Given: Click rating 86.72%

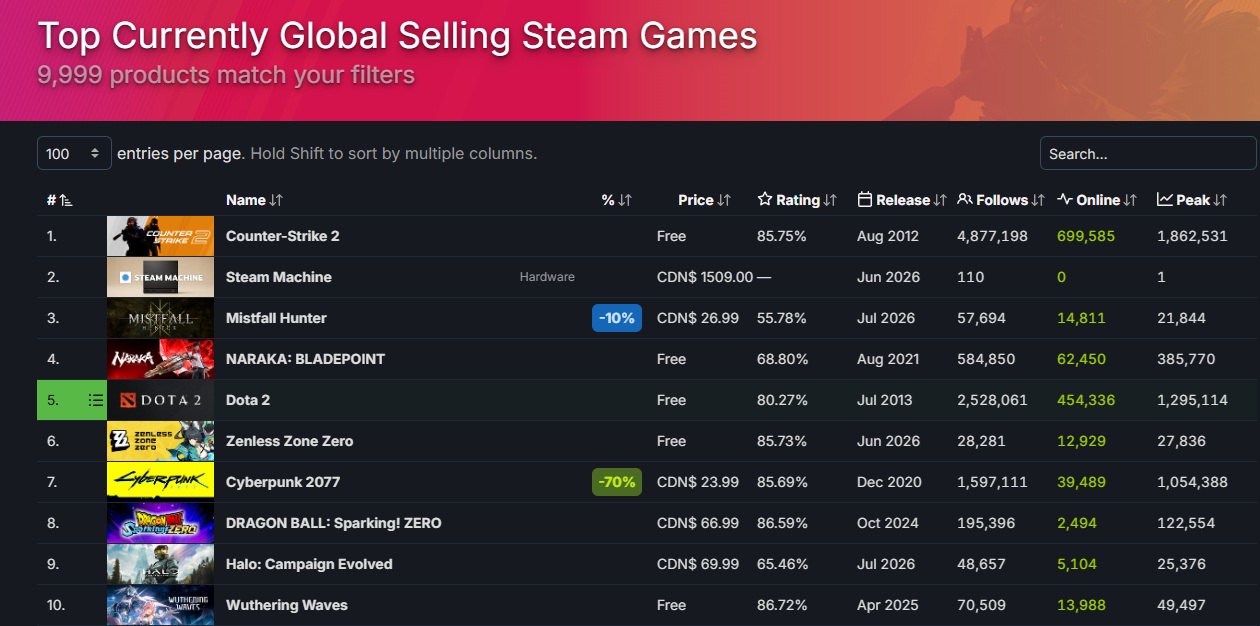Looking at the screenshot, I should point(782,605).
